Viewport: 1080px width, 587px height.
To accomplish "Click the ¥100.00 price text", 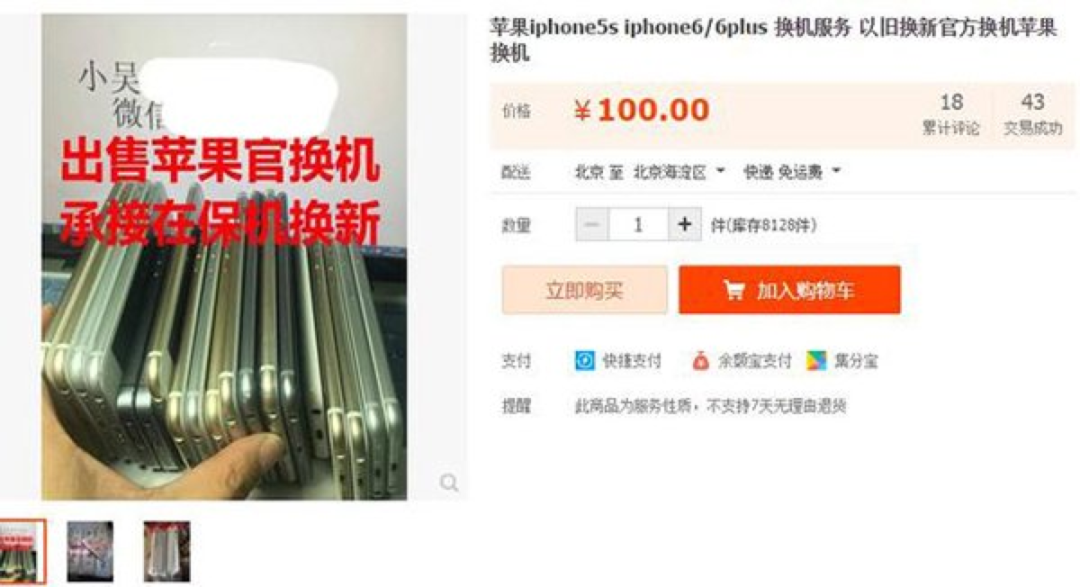I will coord(641,110).
